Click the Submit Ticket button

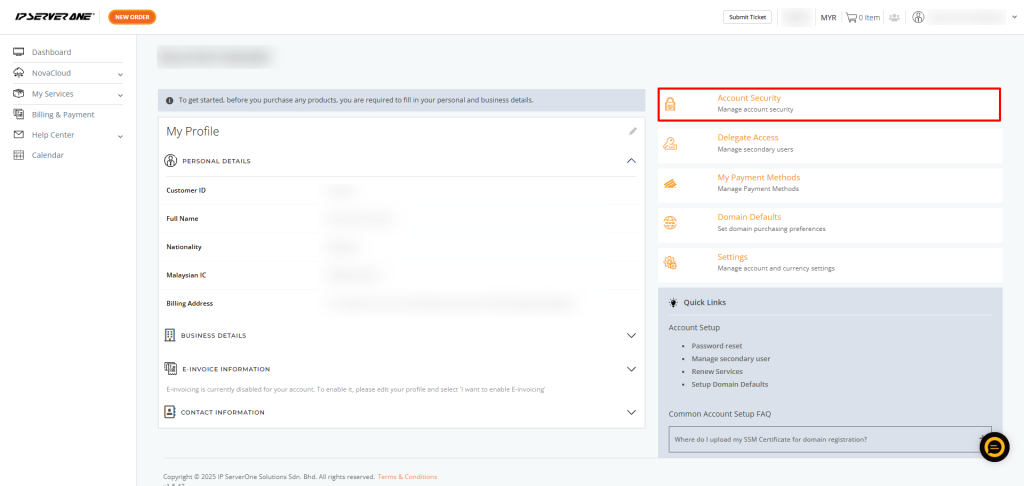click(748, 17)
